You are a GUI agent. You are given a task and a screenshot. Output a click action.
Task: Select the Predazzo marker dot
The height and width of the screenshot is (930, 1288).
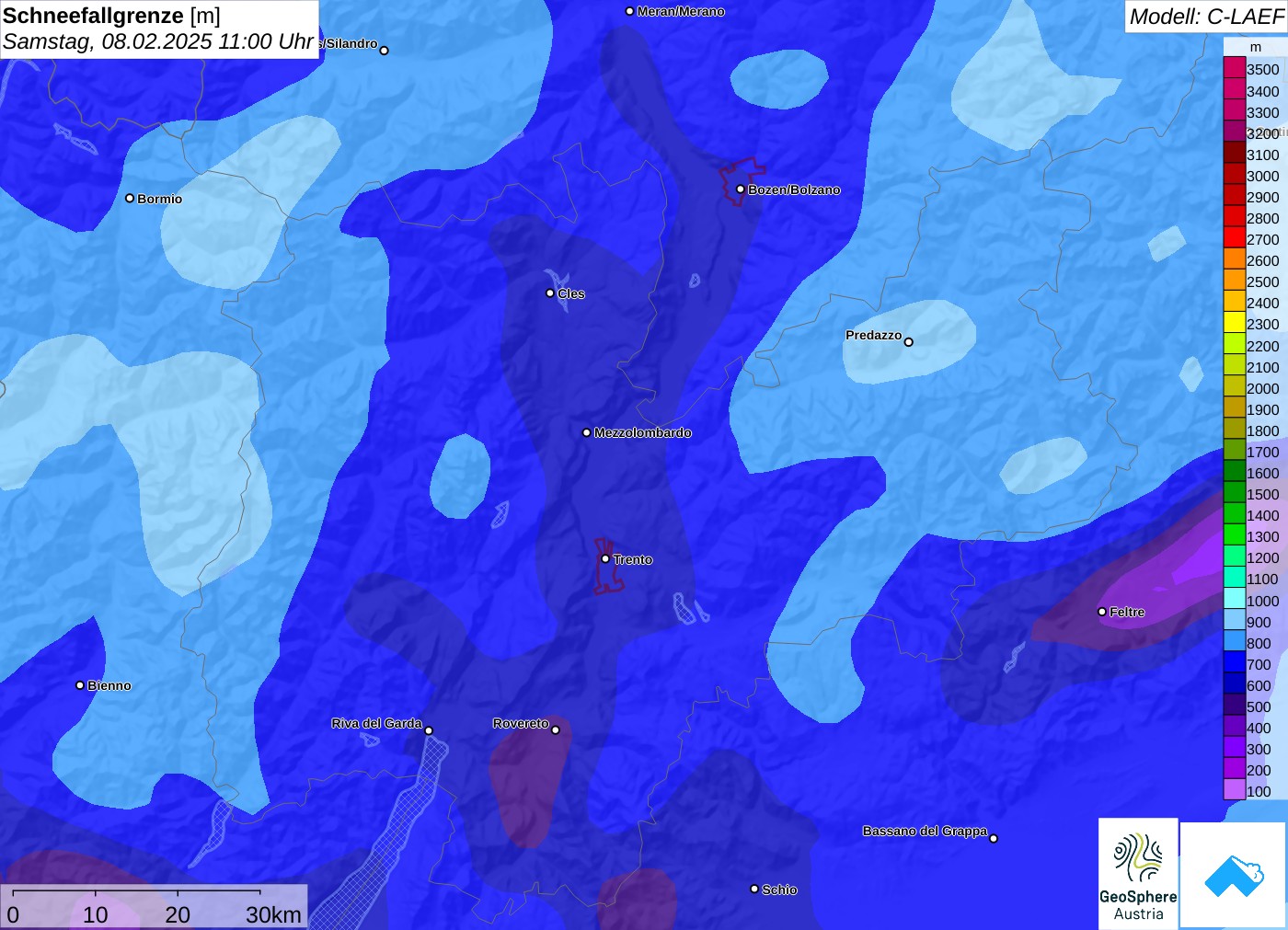pyautogui.click(x=909, y=342)
